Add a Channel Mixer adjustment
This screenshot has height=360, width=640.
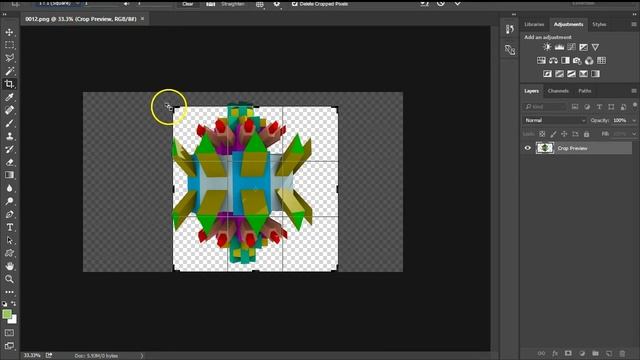[x=589, y=60]
